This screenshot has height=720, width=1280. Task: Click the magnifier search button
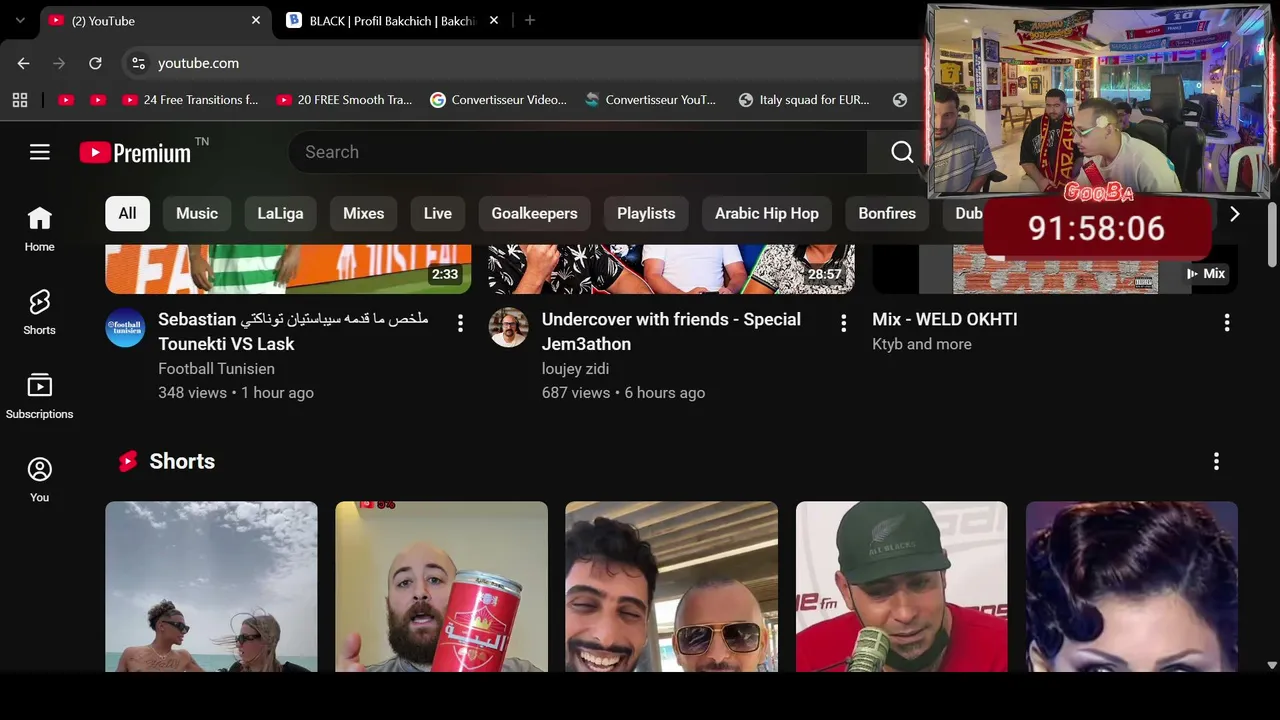pyautogui.click(x=902, y=152)
